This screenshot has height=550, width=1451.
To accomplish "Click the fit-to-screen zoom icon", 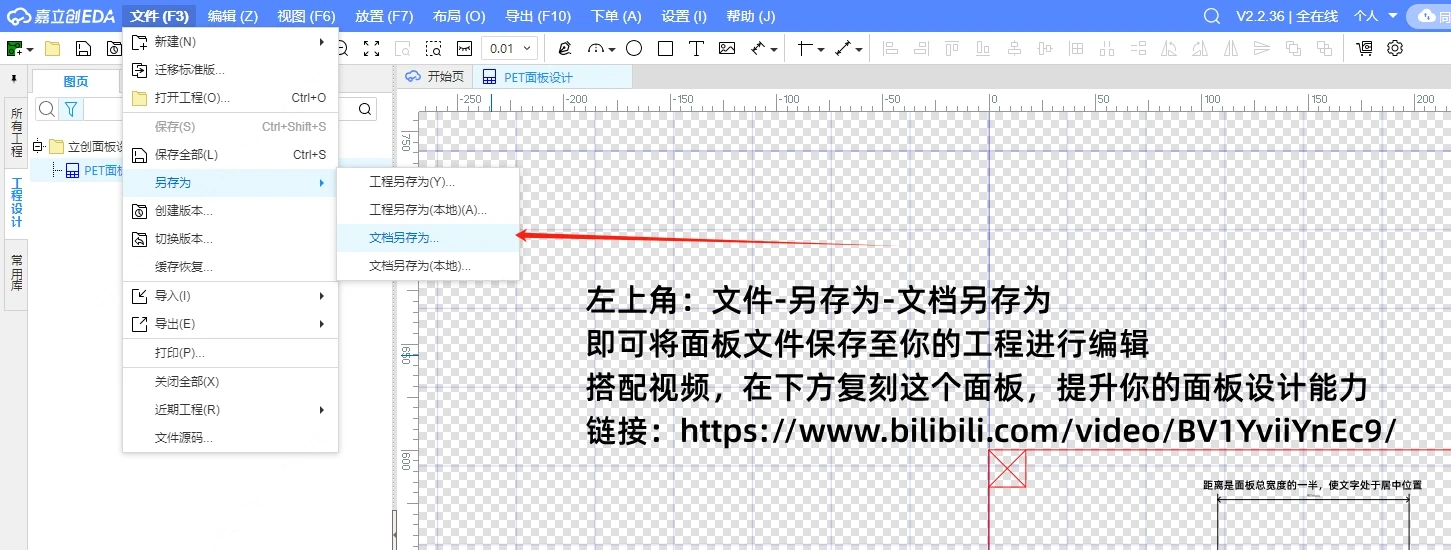I will click(x=371, y=48).
